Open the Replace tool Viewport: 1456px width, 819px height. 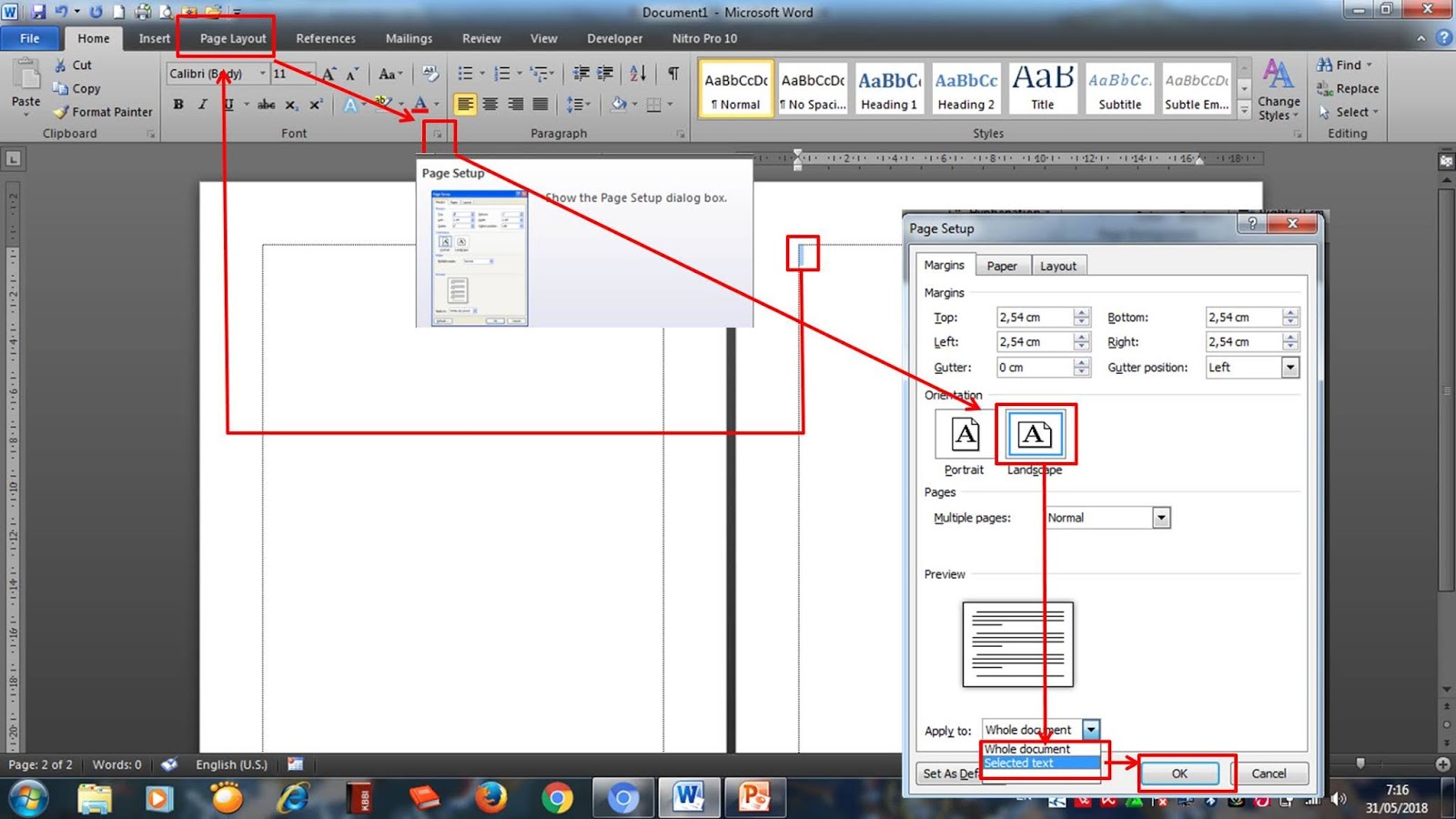(x=1347, y=88)
